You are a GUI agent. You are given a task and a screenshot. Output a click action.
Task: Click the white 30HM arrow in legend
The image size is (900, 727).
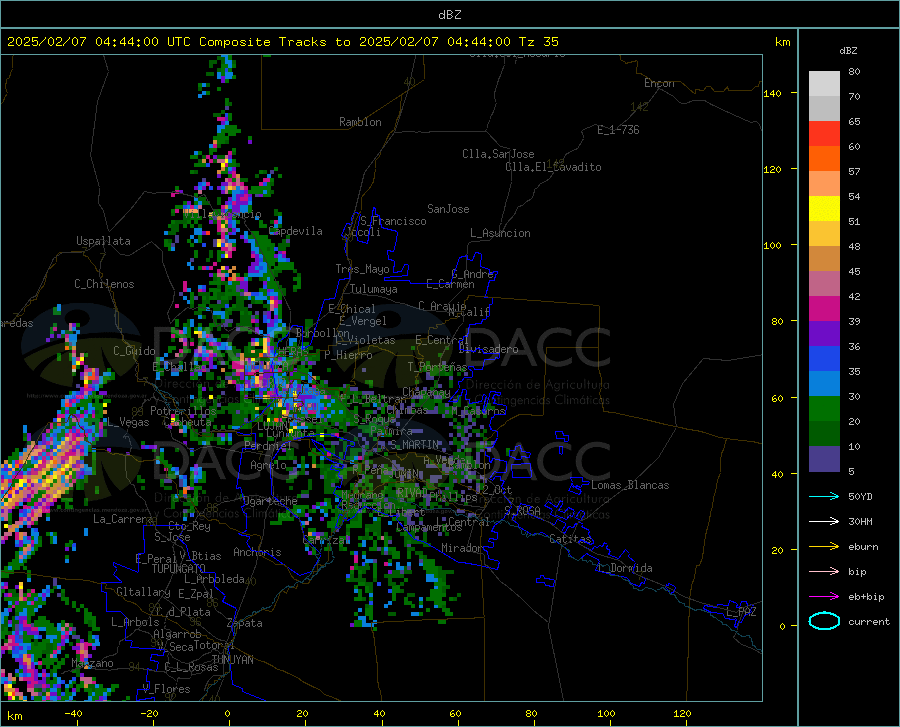point(824,522)
